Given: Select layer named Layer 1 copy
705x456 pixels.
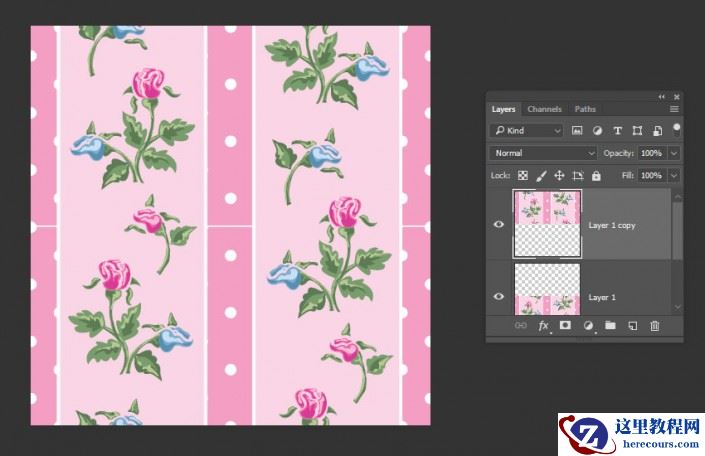Looking at the screenshot, I should 612,225.
